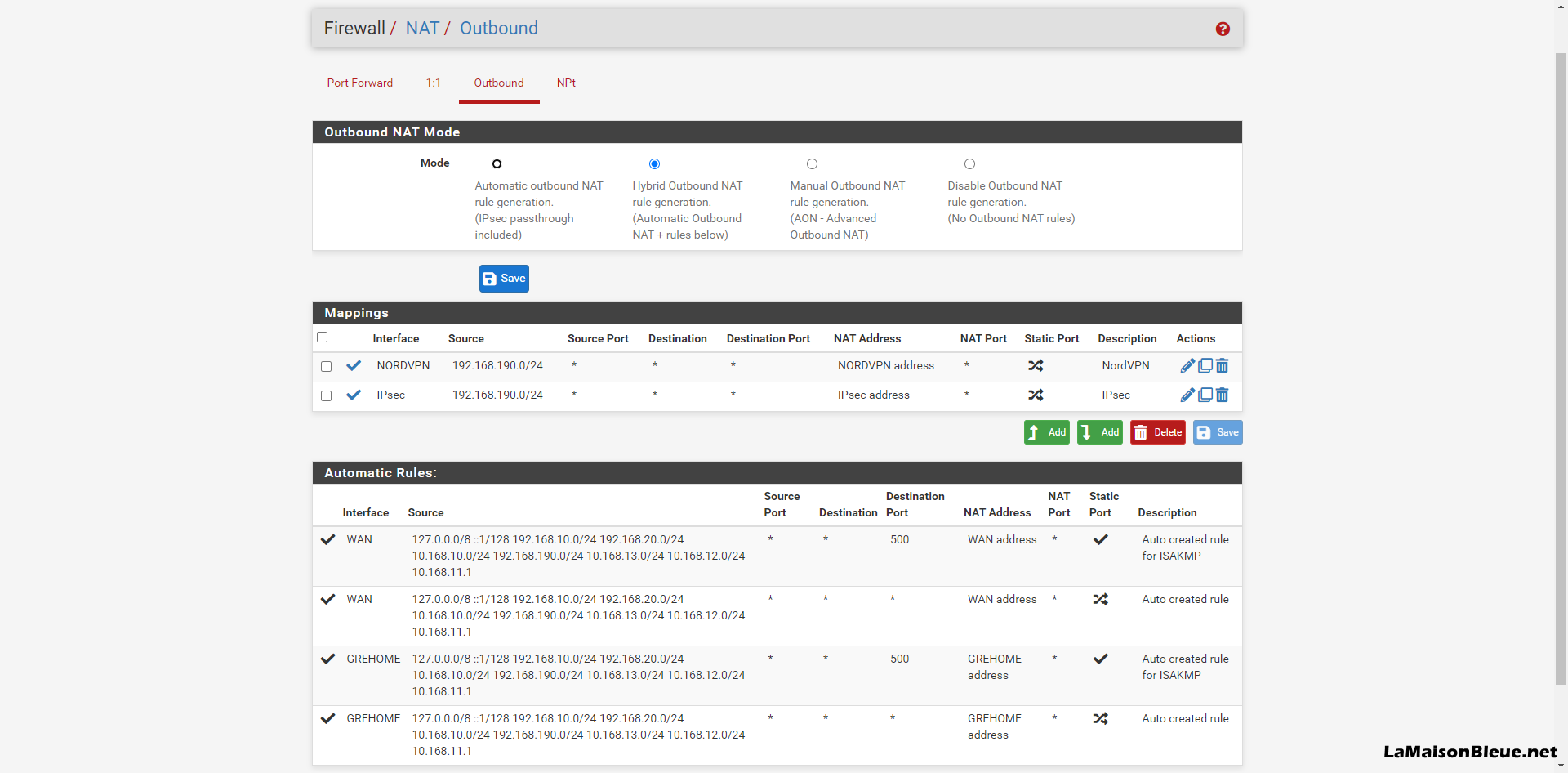Click the IPsec description cell
This screenshot has height=773, width=1568.
click(x=1116, y=395)
